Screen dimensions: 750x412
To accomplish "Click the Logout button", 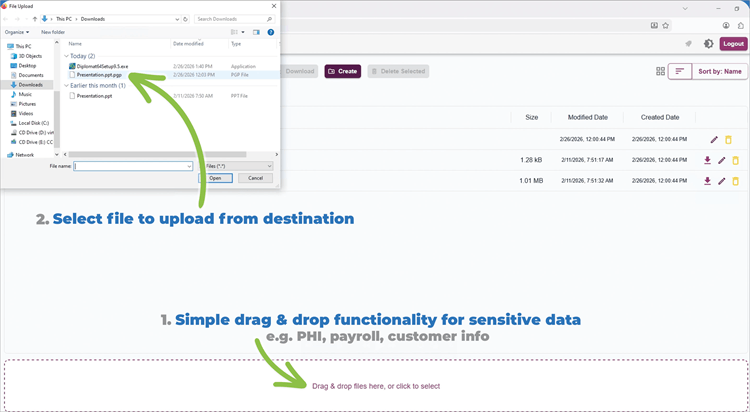I will (733, 44).
